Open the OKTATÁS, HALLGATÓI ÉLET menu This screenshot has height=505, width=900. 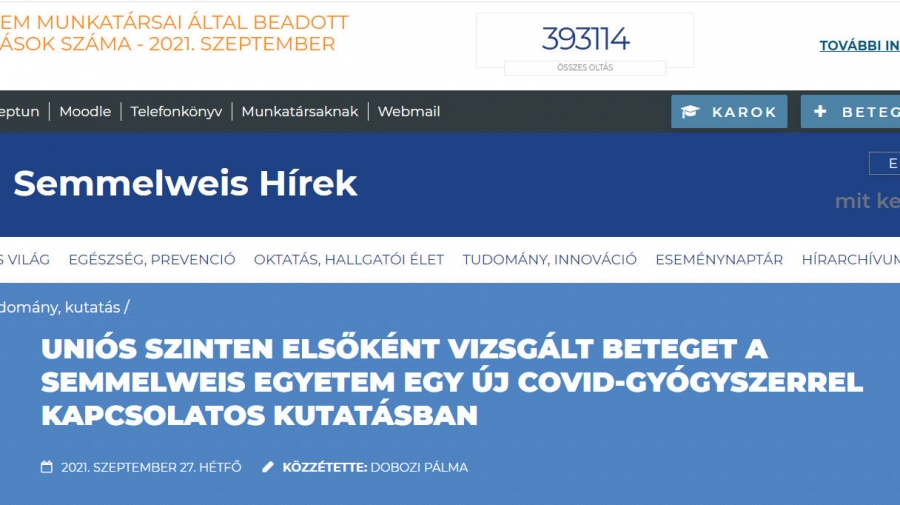[x=349, y=259]
